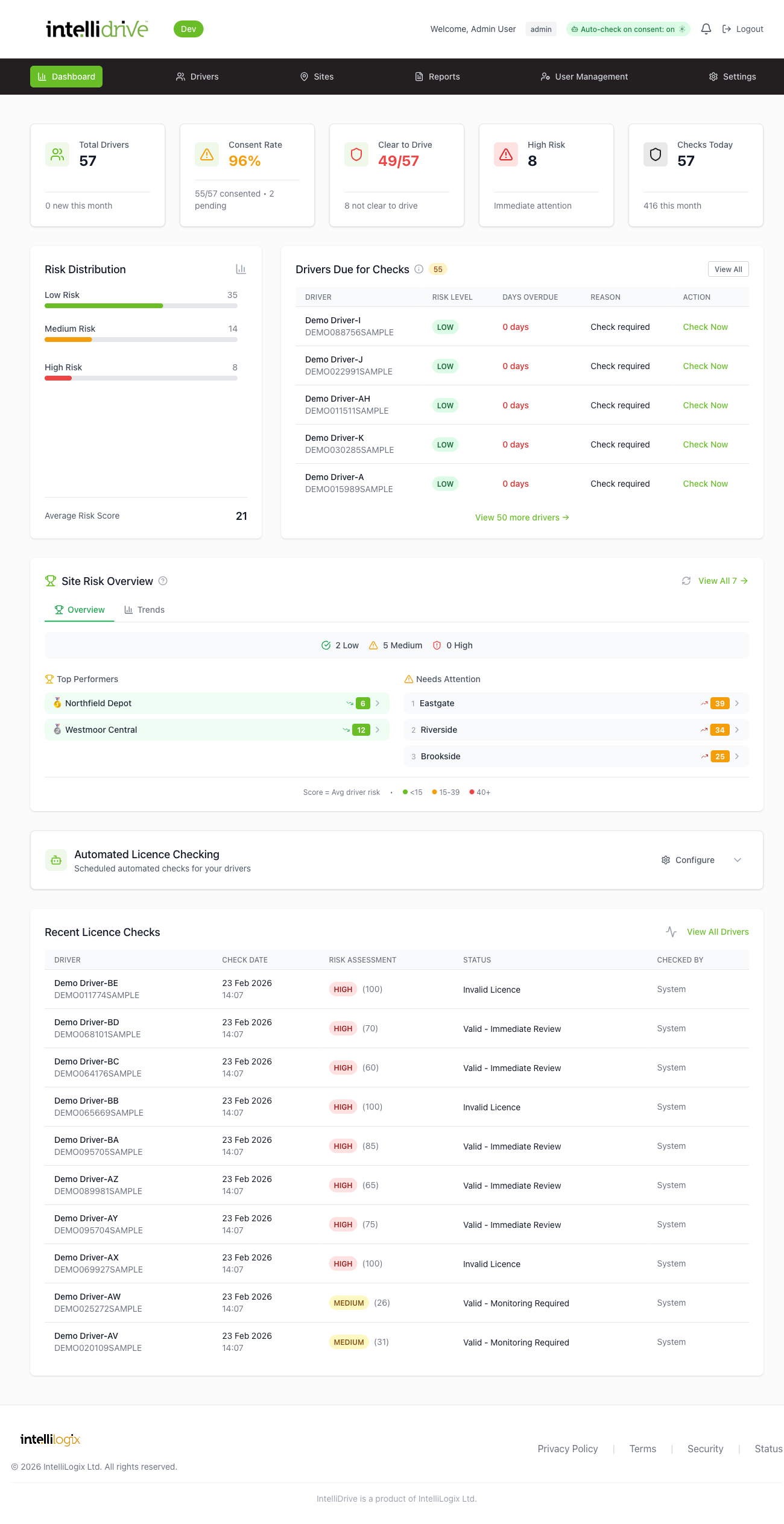Click the HIGH badge for Demo Driver-BD

(343, 1028)
